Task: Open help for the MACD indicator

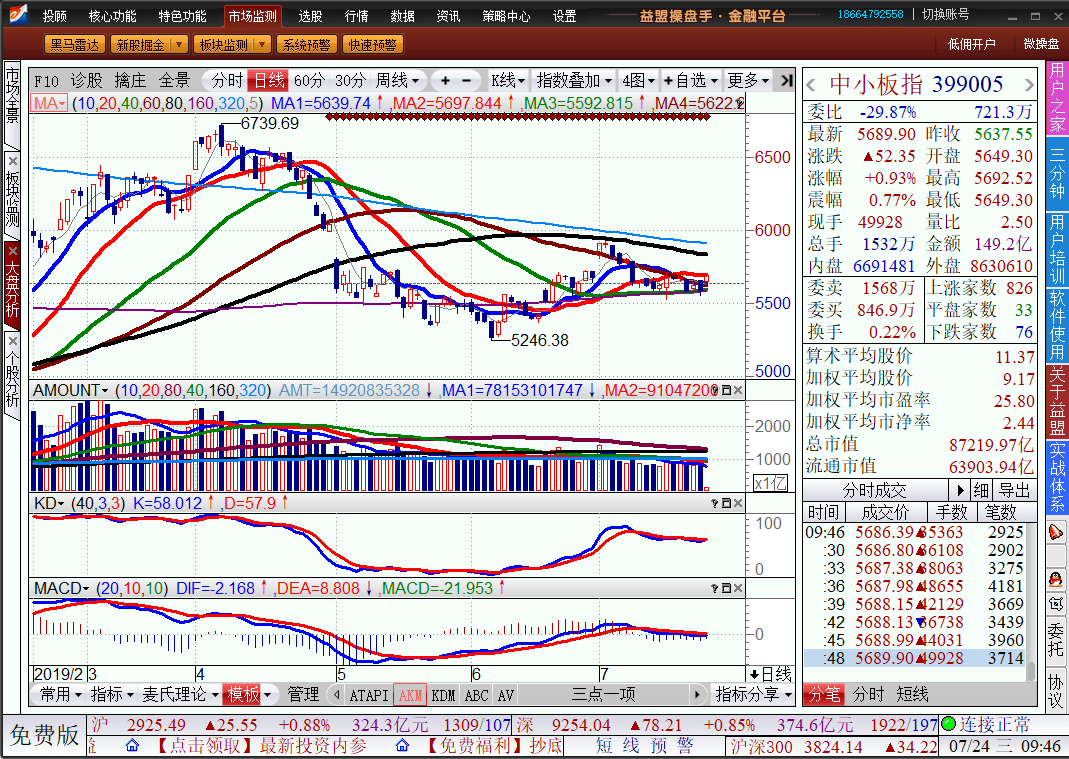Action: [x=714, y=588]
